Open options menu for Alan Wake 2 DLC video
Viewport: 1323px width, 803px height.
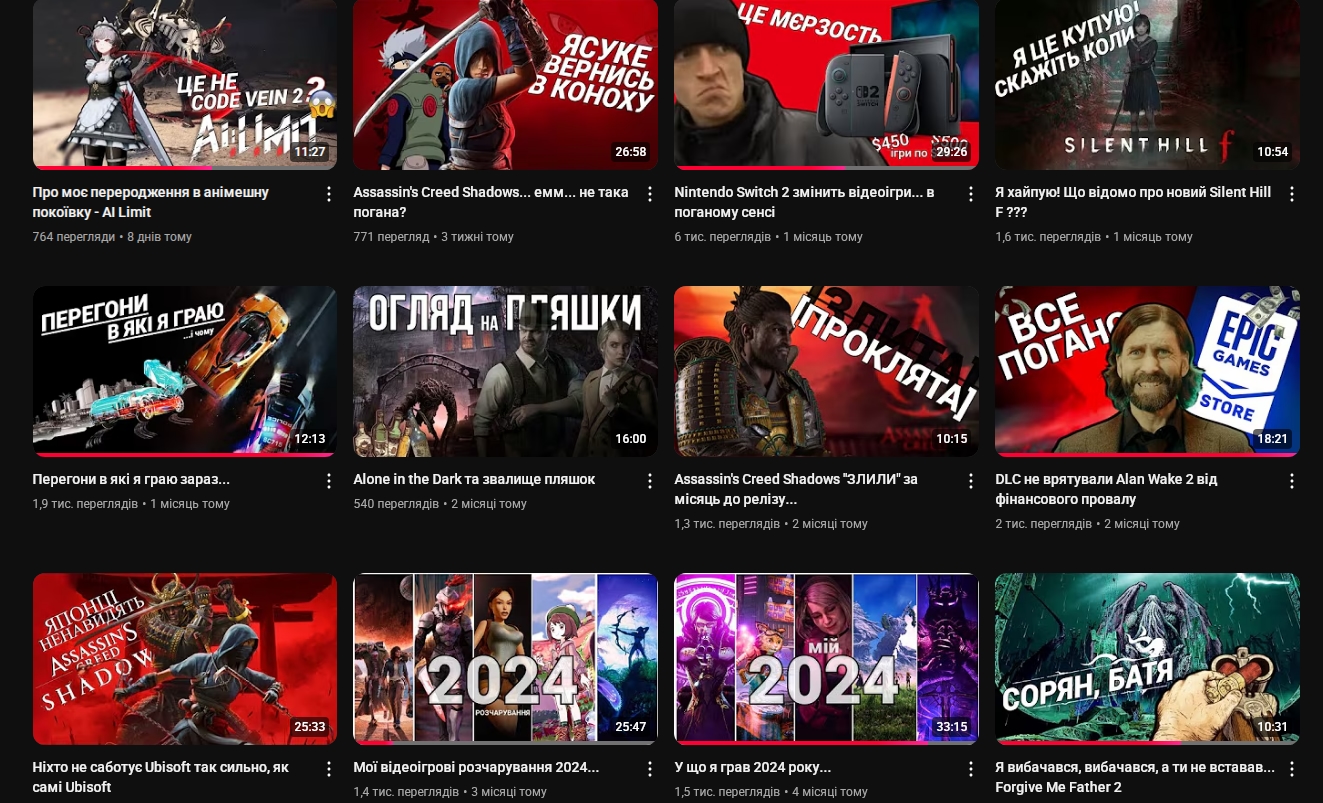1291,481
